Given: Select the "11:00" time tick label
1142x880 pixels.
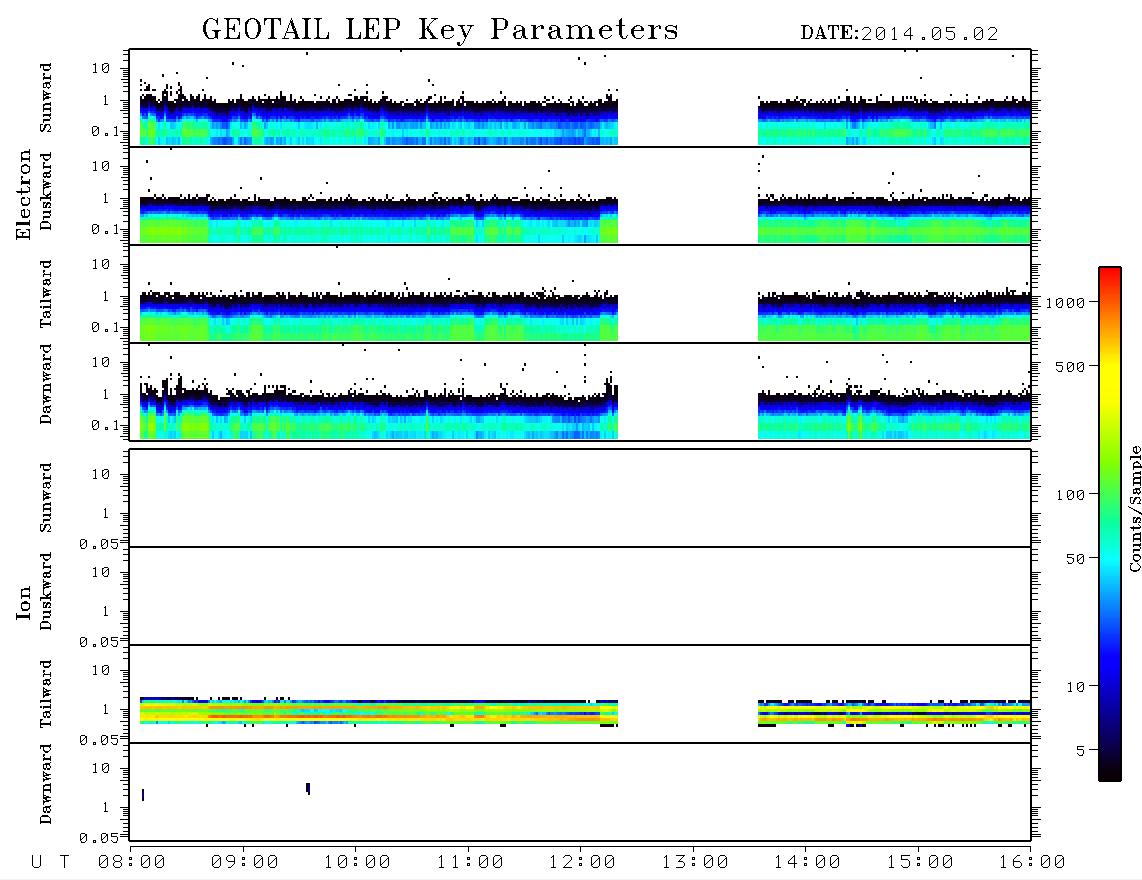Looking at the screenshot, I should coord(470,863).
